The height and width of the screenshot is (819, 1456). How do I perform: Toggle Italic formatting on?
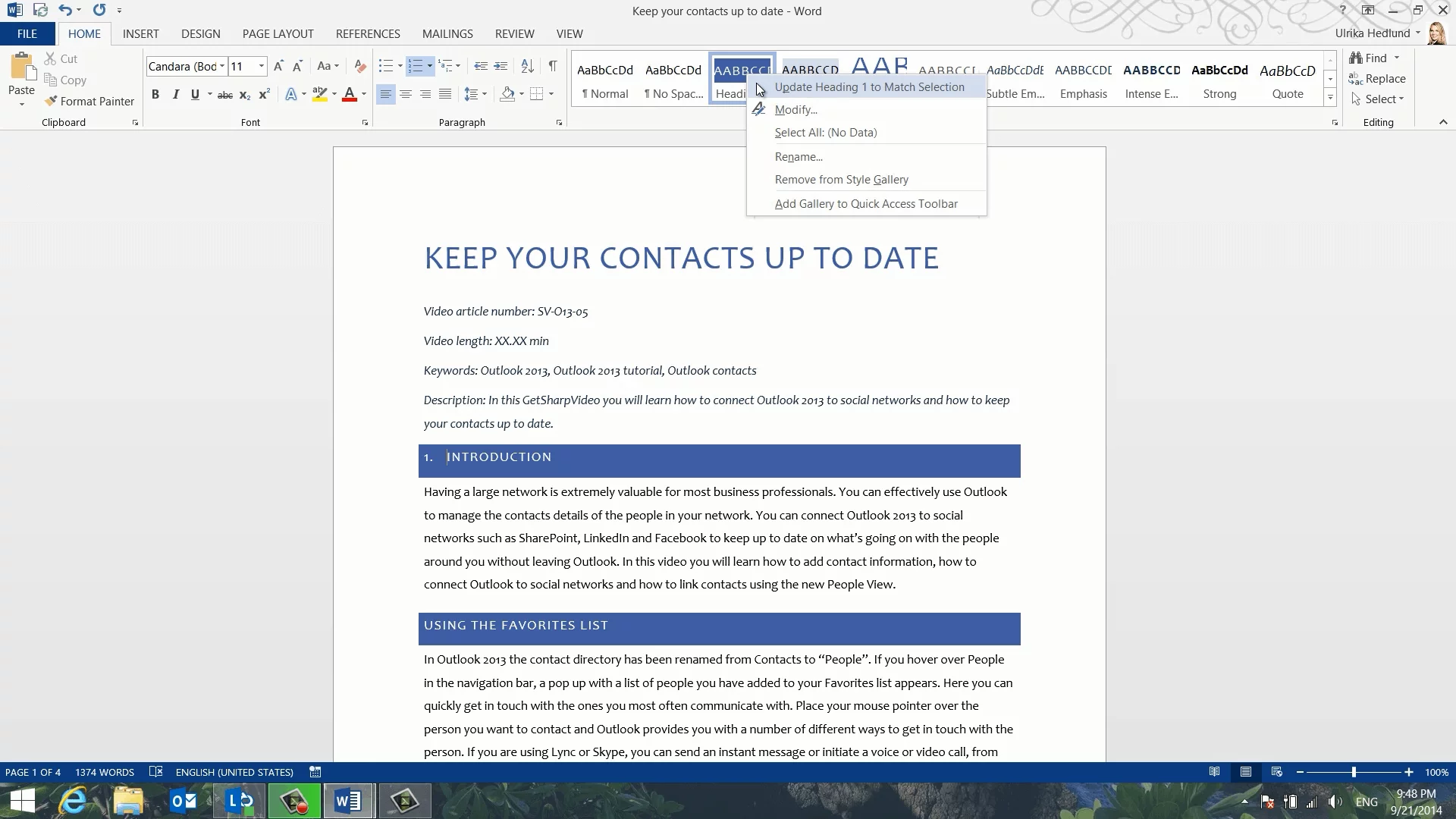click(x=175, y=95)
